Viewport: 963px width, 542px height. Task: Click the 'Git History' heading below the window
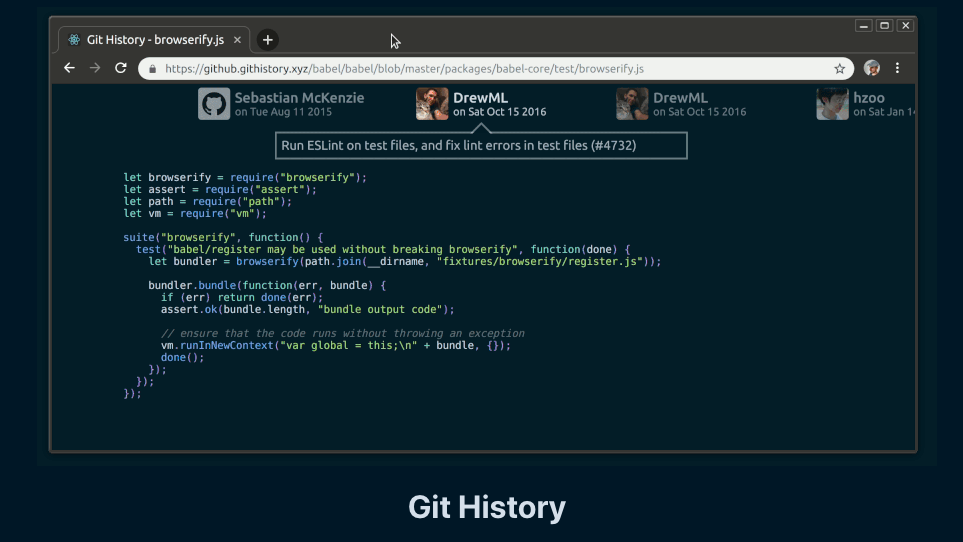click(x=487, y=507)
